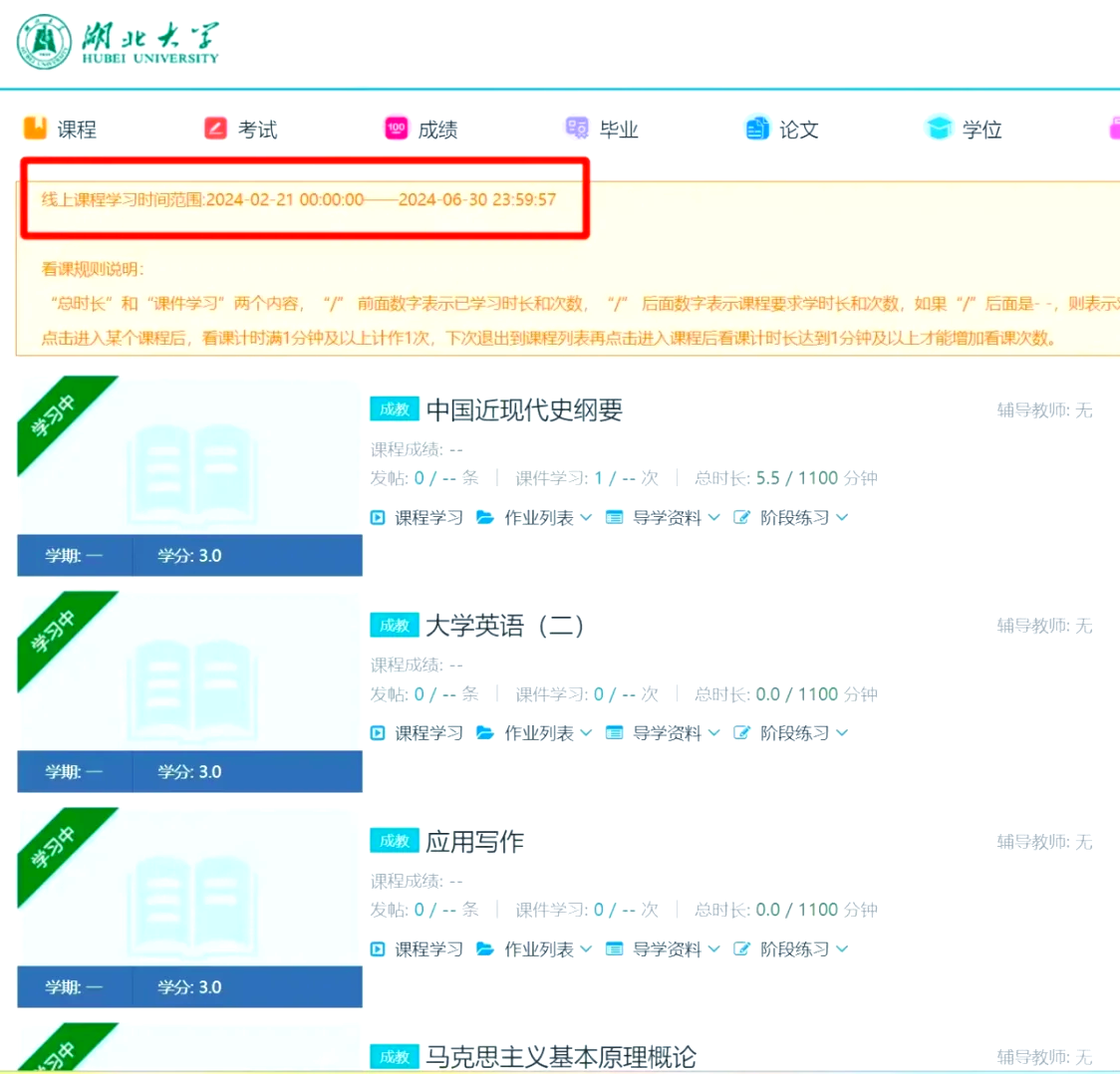Click 作业列表 folder icon for 中国近现代史纲要

[485, 517]
